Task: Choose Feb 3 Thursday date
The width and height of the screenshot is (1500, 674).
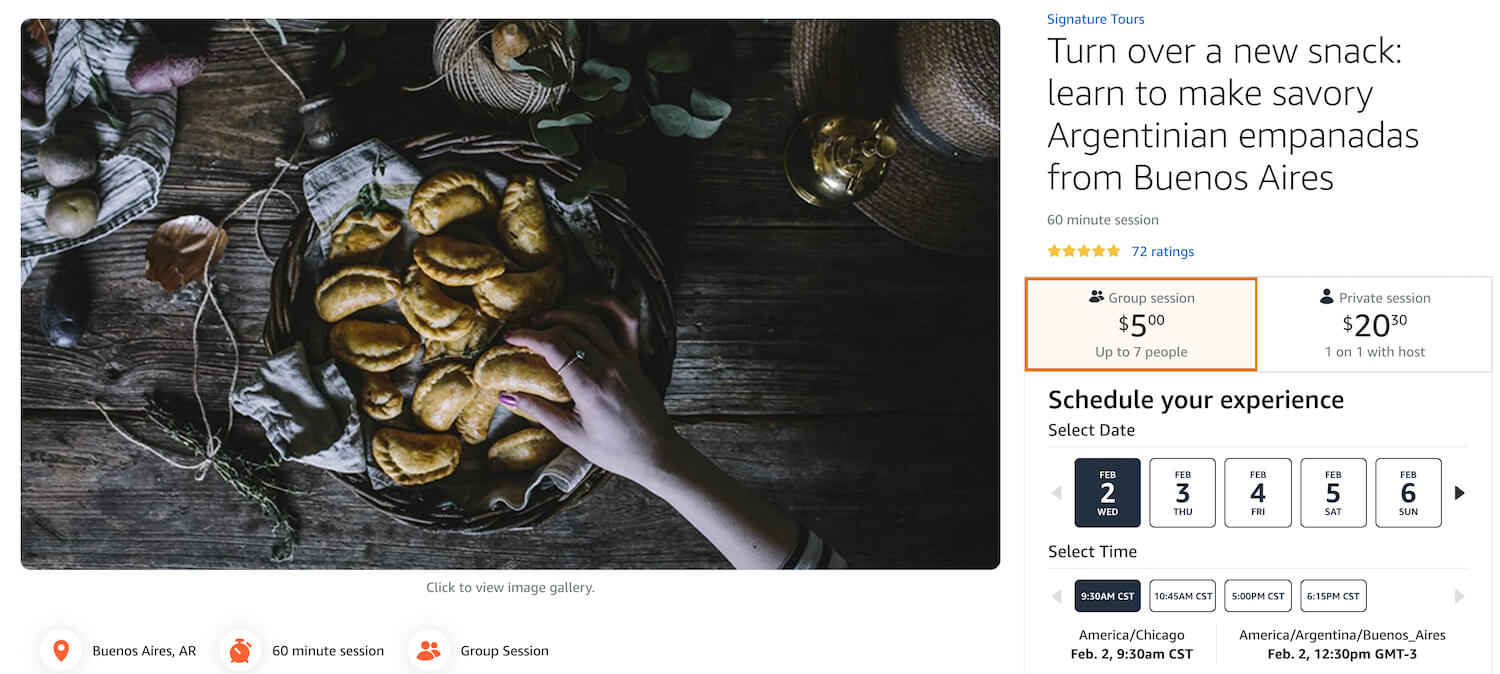Action: [1182, 493]
